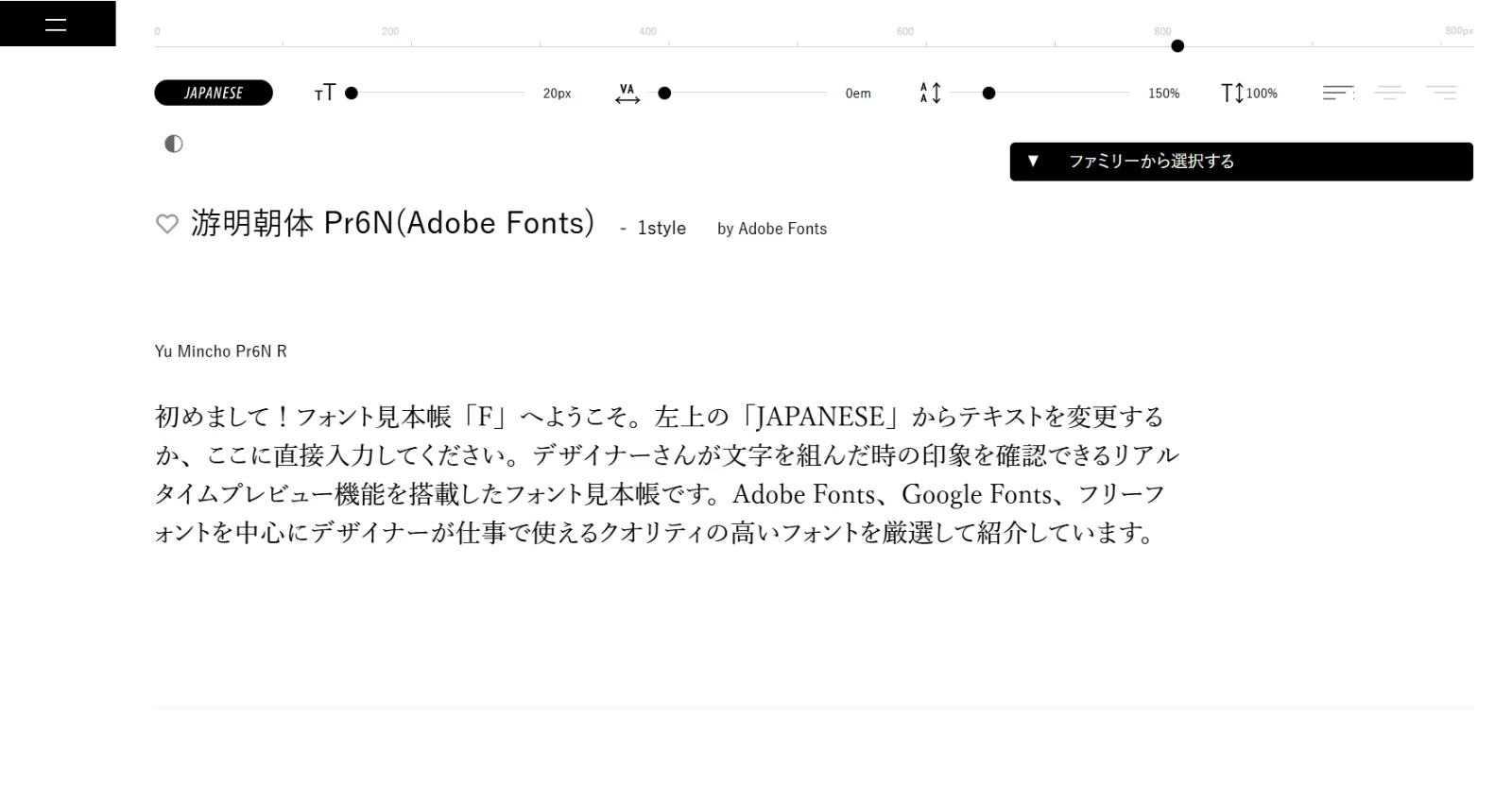The height and width of the screenshot is (804, 1512).
Task: Align the preview text left
Action: click(1337, 93)
